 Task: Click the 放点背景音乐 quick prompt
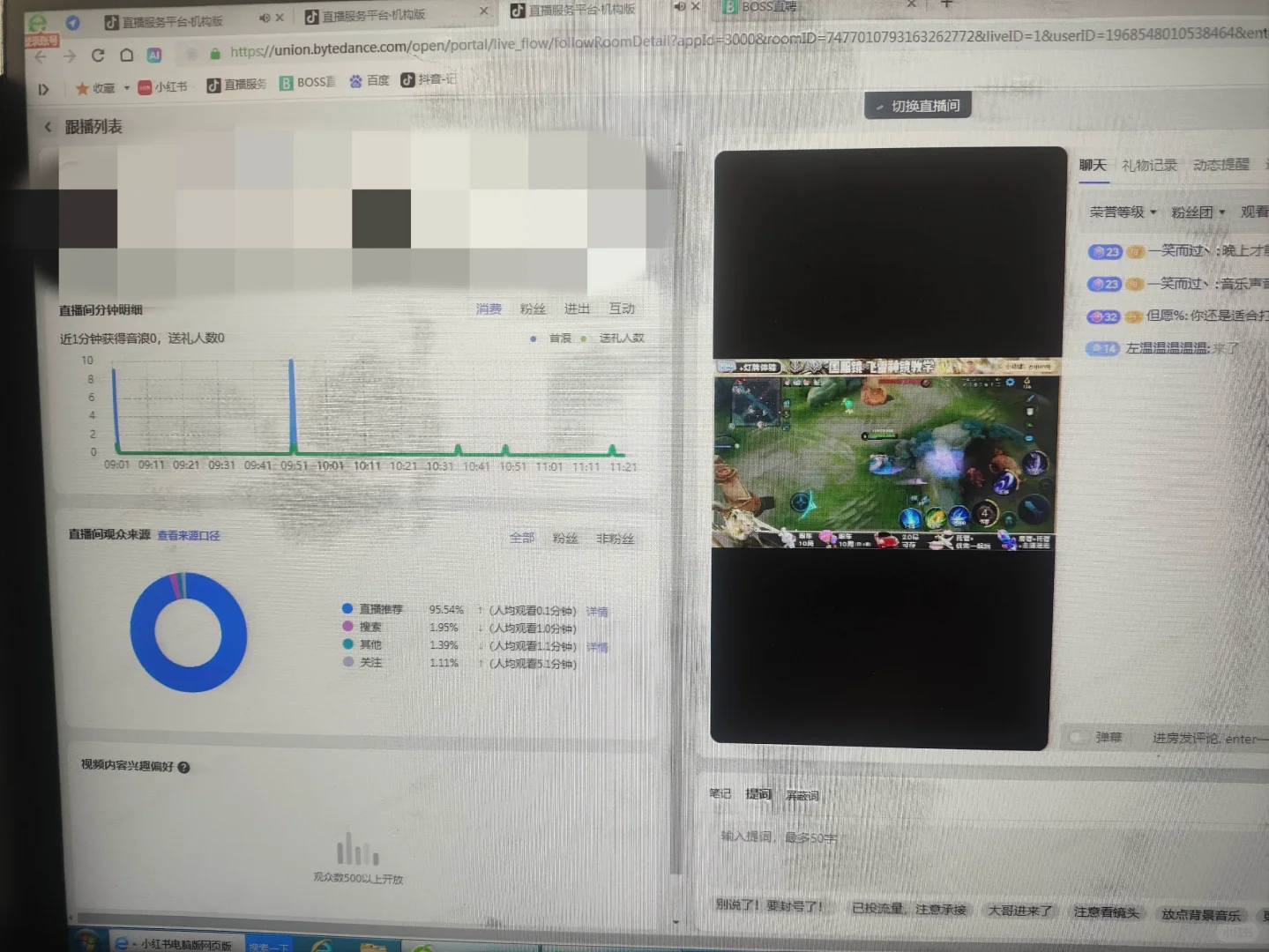tap(1201, 914)
